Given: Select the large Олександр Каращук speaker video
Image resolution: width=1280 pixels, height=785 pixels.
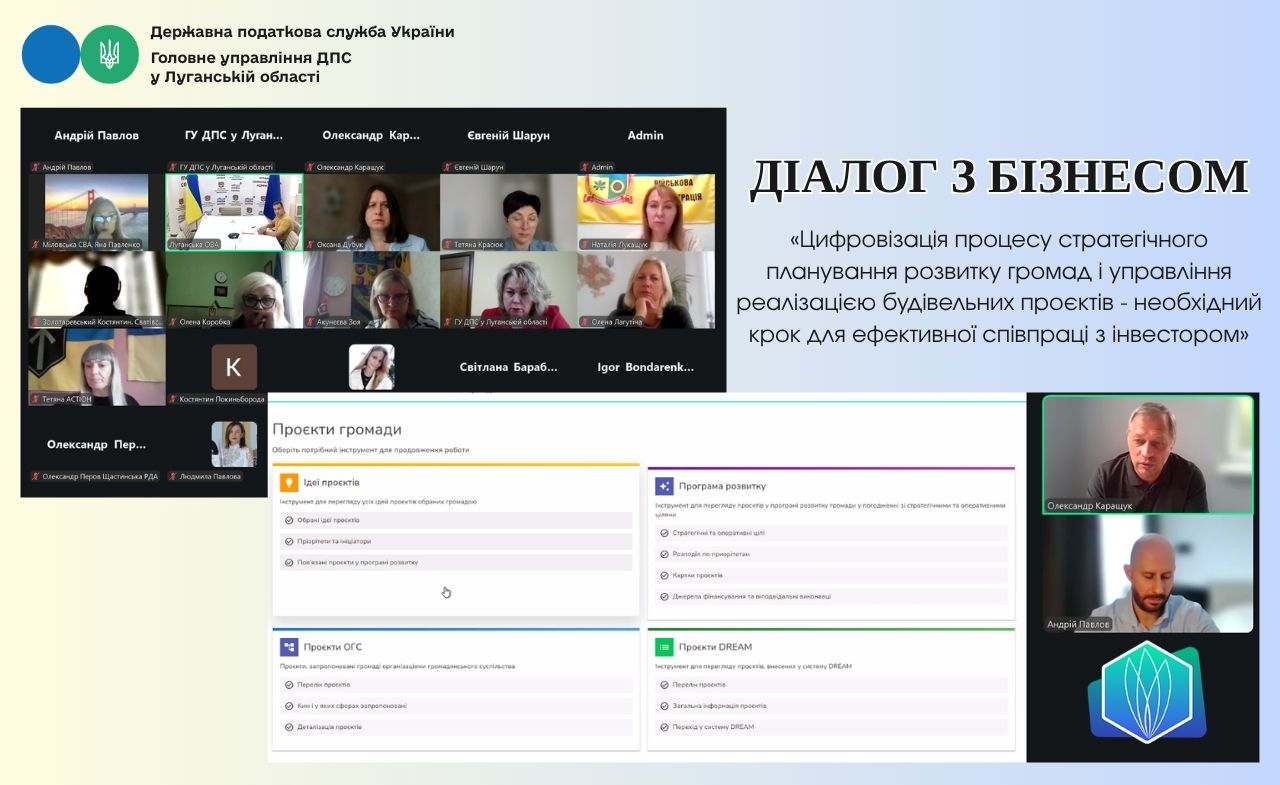Looking at the screenshot, I should (x=1148, y=455).
